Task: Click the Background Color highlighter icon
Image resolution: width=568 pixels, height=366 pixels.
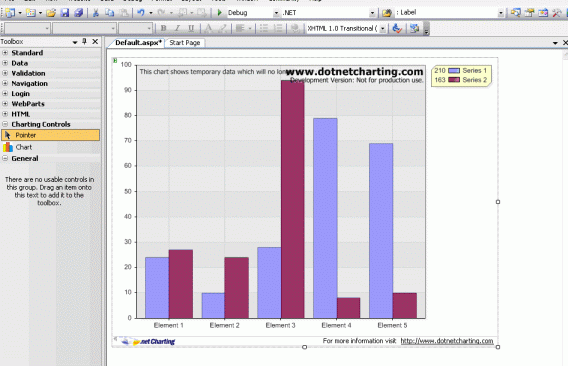Action: [223, 28]
